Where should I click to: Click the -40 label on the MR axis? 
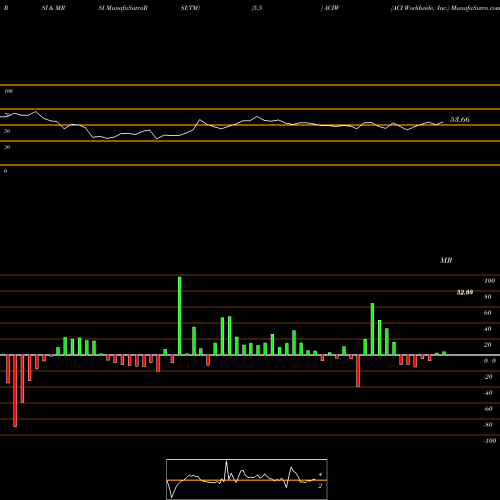488,393
